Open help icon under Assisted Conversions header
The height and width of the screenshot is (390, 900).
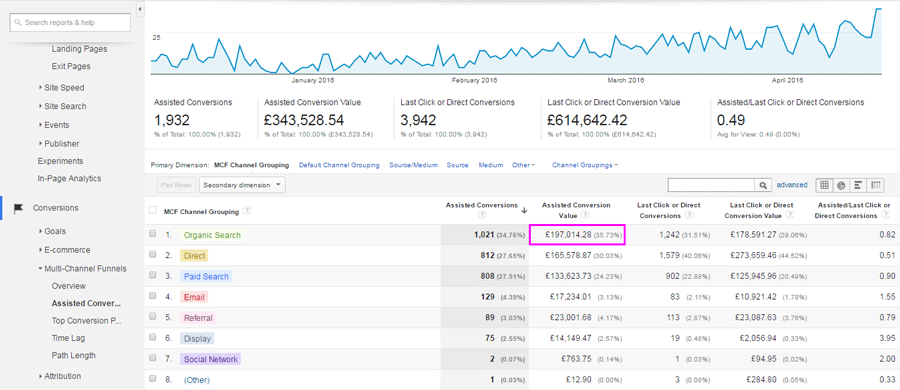(x=482, y=215)
